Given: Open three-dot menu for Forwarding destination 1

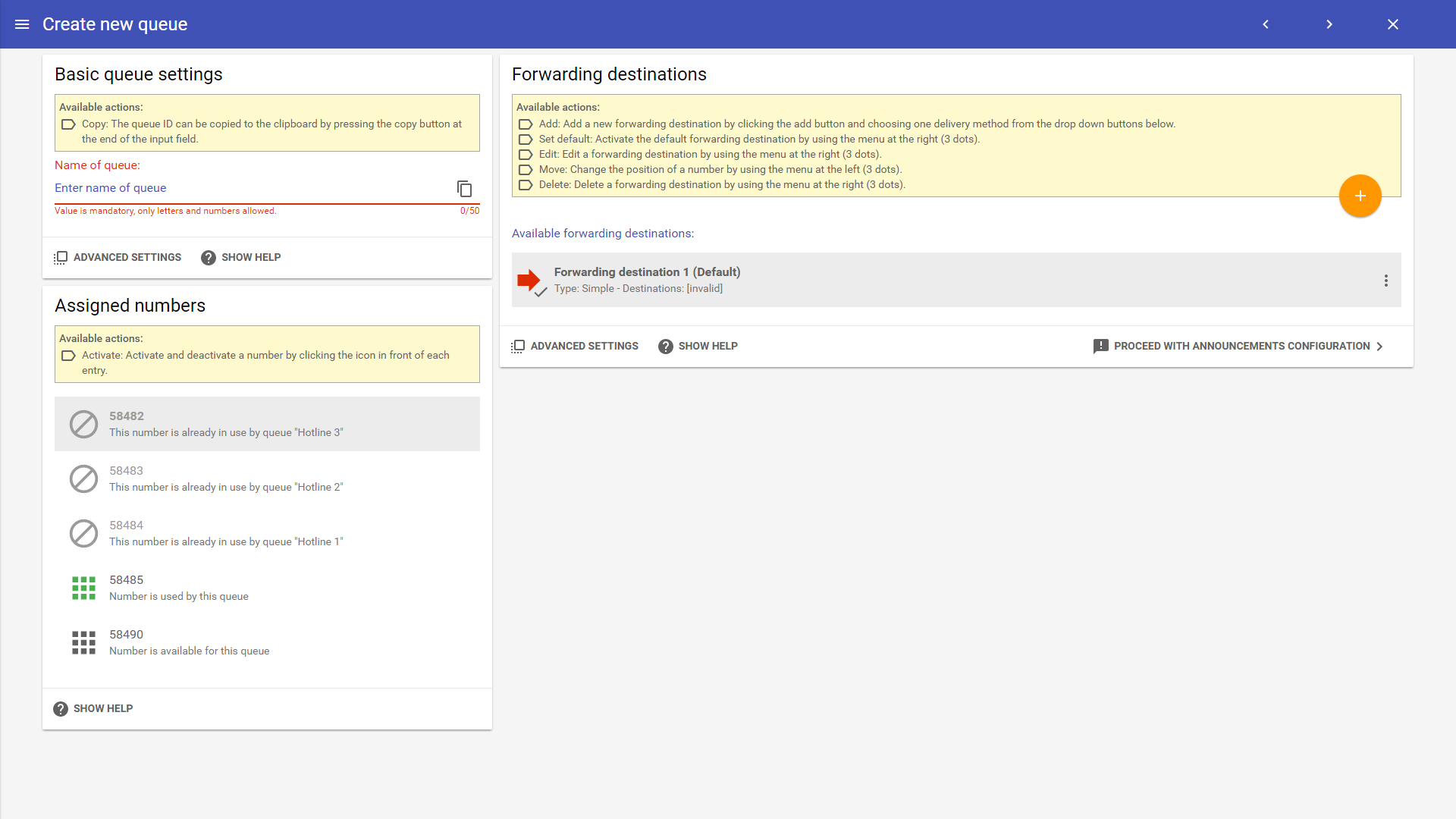Looking at the screenshot, I should (x=1385, y=281).
